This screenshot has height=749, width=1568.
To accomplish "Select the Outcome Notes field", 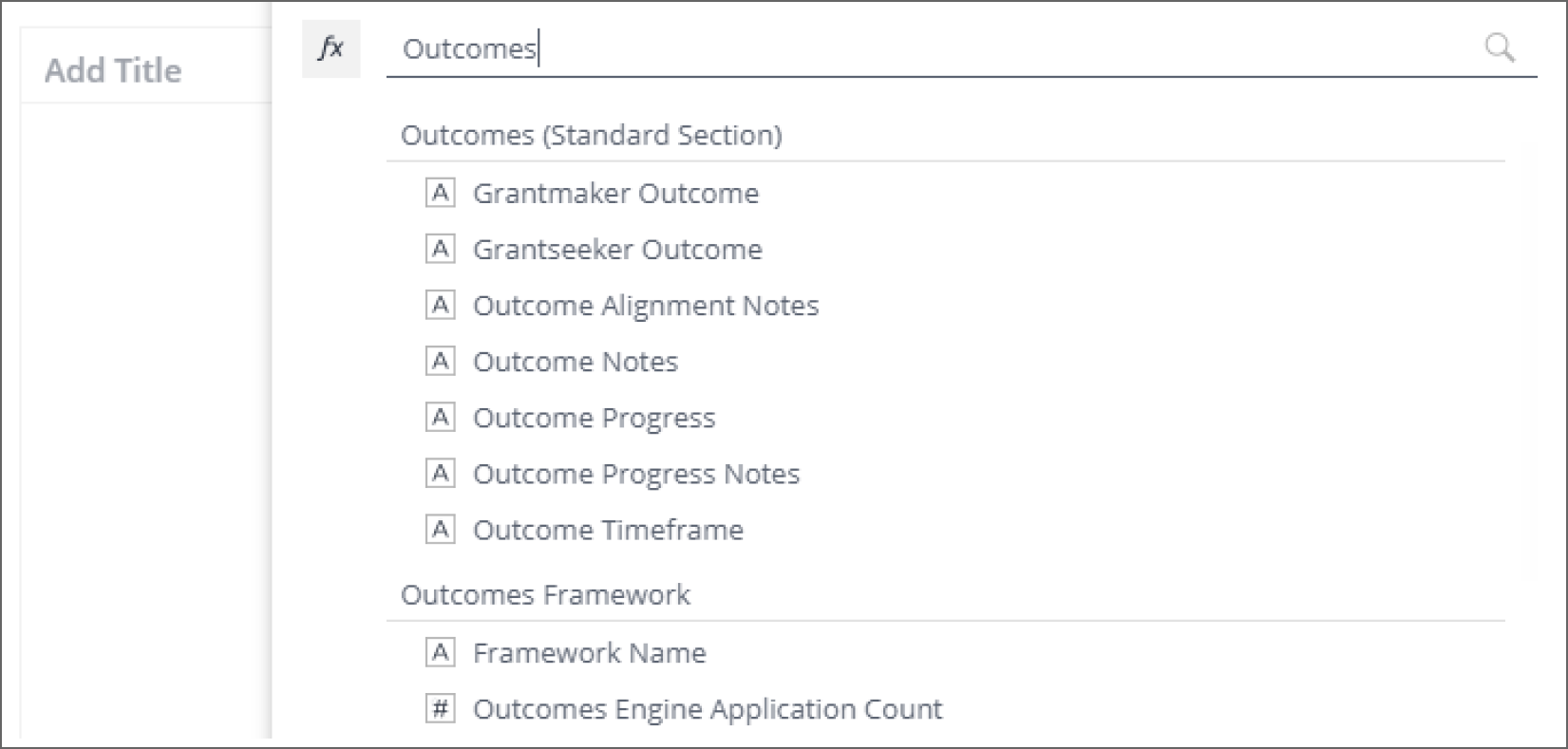I will pos(576,362).
